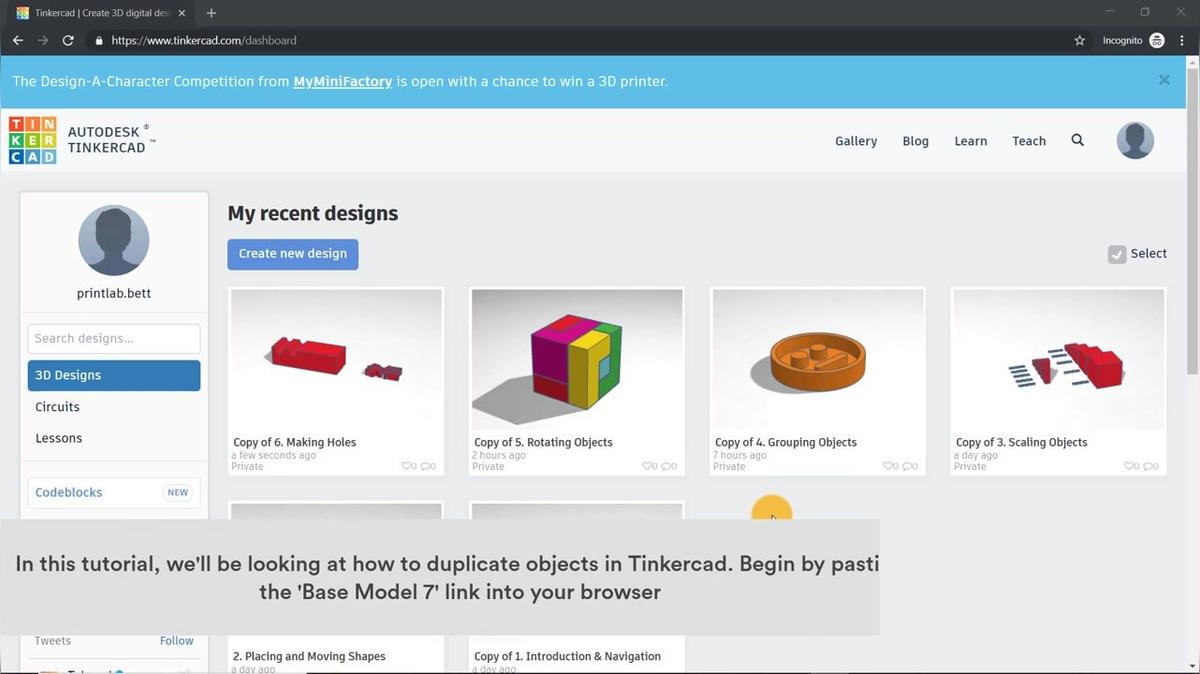This screenshot has width=1200, height=674.
Task: Like Copy of 6. Making Holes heart icon
Action: point(408,466)
